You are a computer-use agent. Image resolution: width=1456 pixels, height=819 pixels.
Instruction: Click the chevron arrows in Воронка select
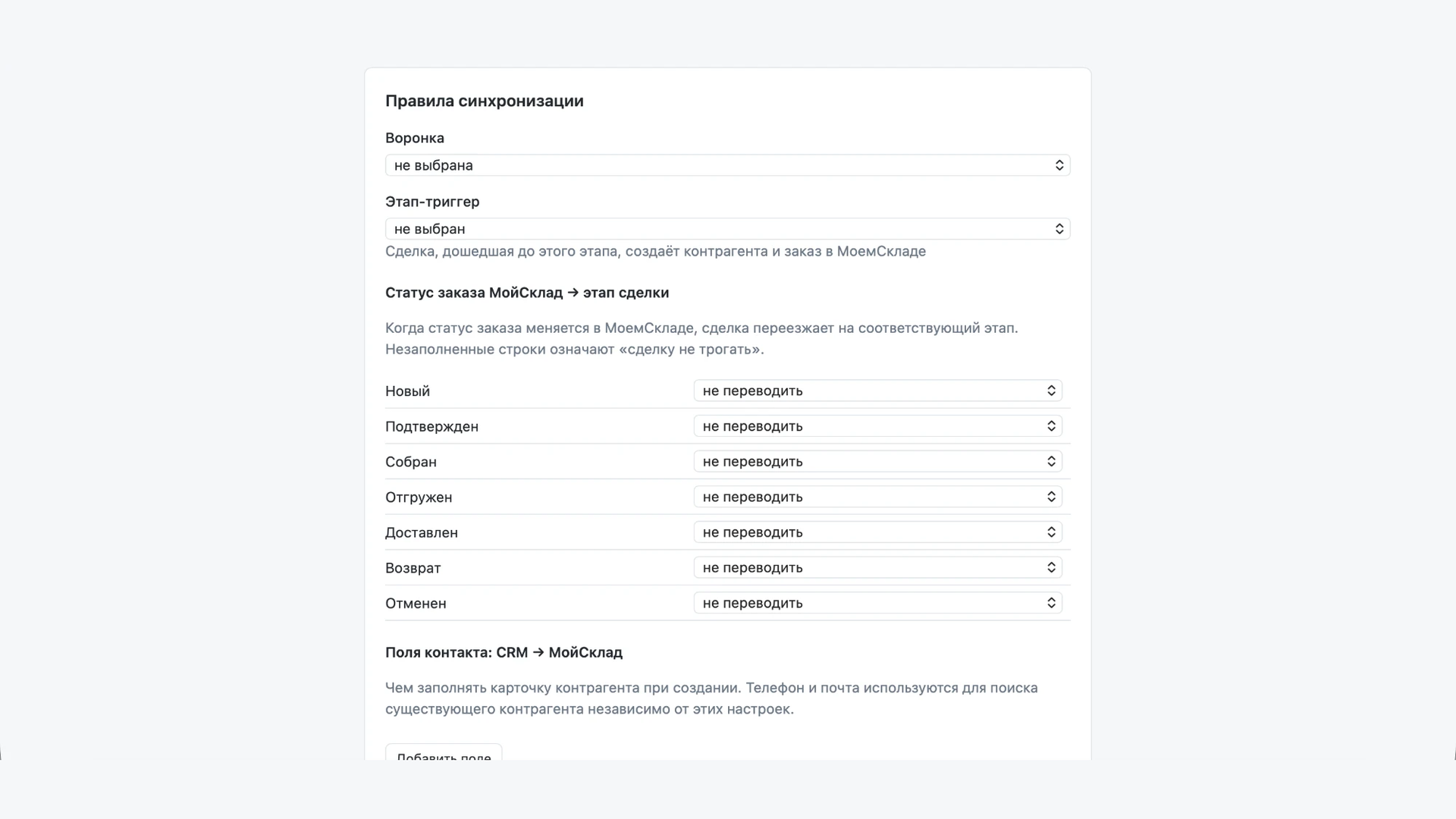[x=1059, y=165]
